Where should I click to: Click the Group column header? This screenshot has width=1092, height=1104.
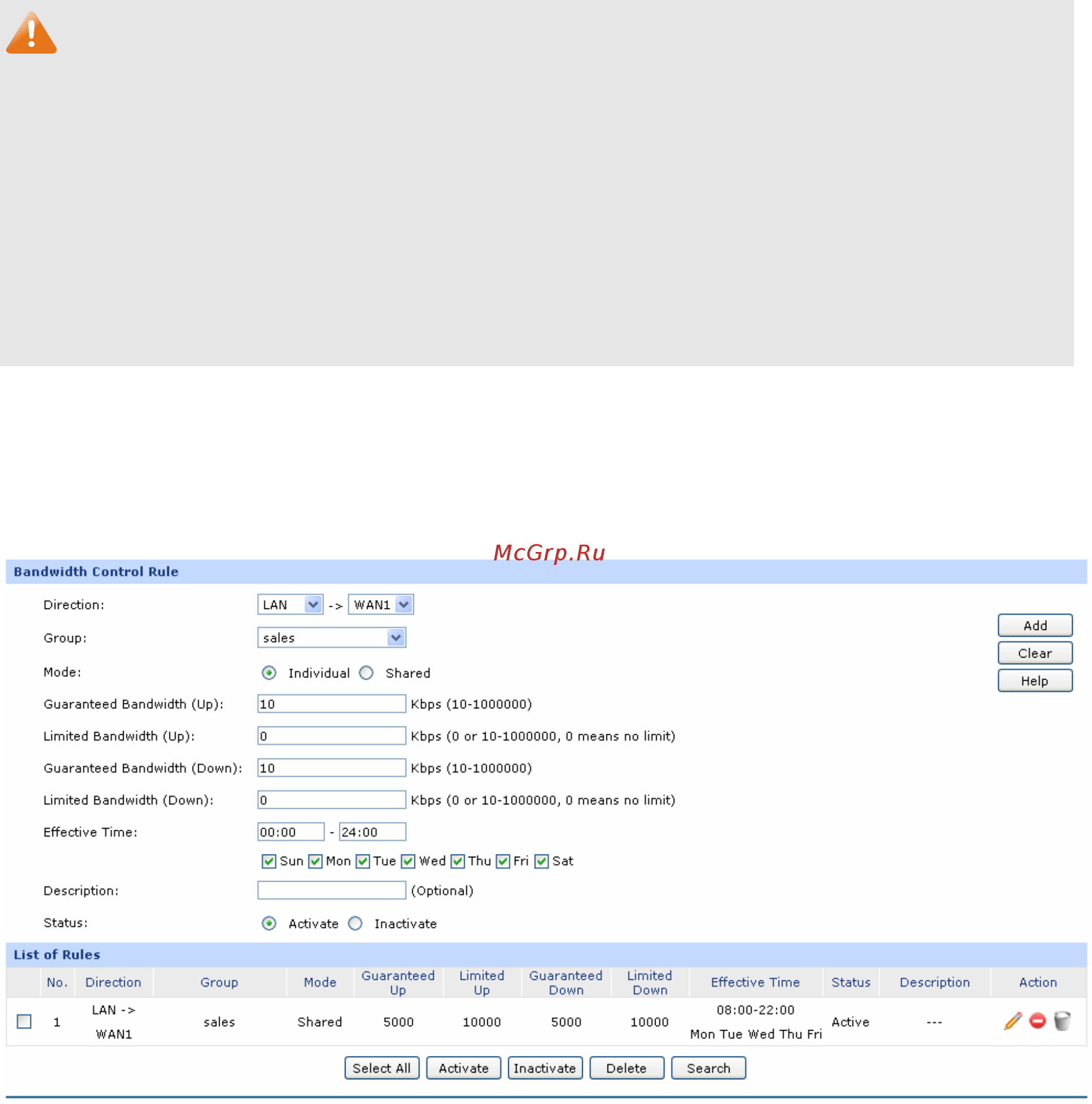coord(219,983)
